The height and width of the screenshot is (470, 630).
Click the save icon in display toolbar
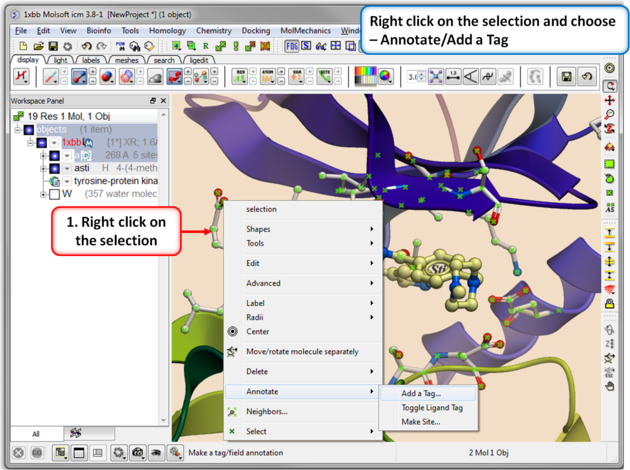tap(566, 77)
